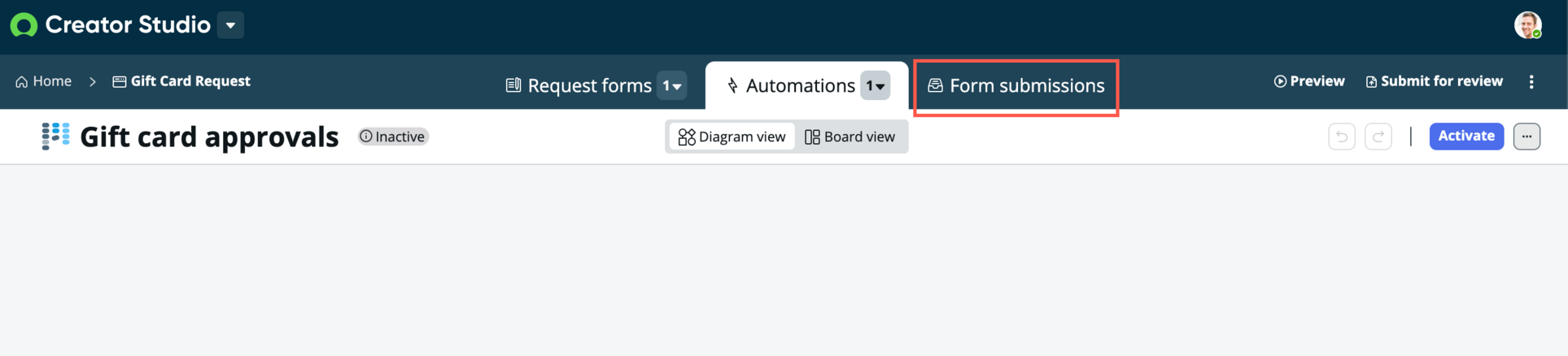
Task: Open the Creator Studio dropdown arrow
Action: click(x=231, y=25)
